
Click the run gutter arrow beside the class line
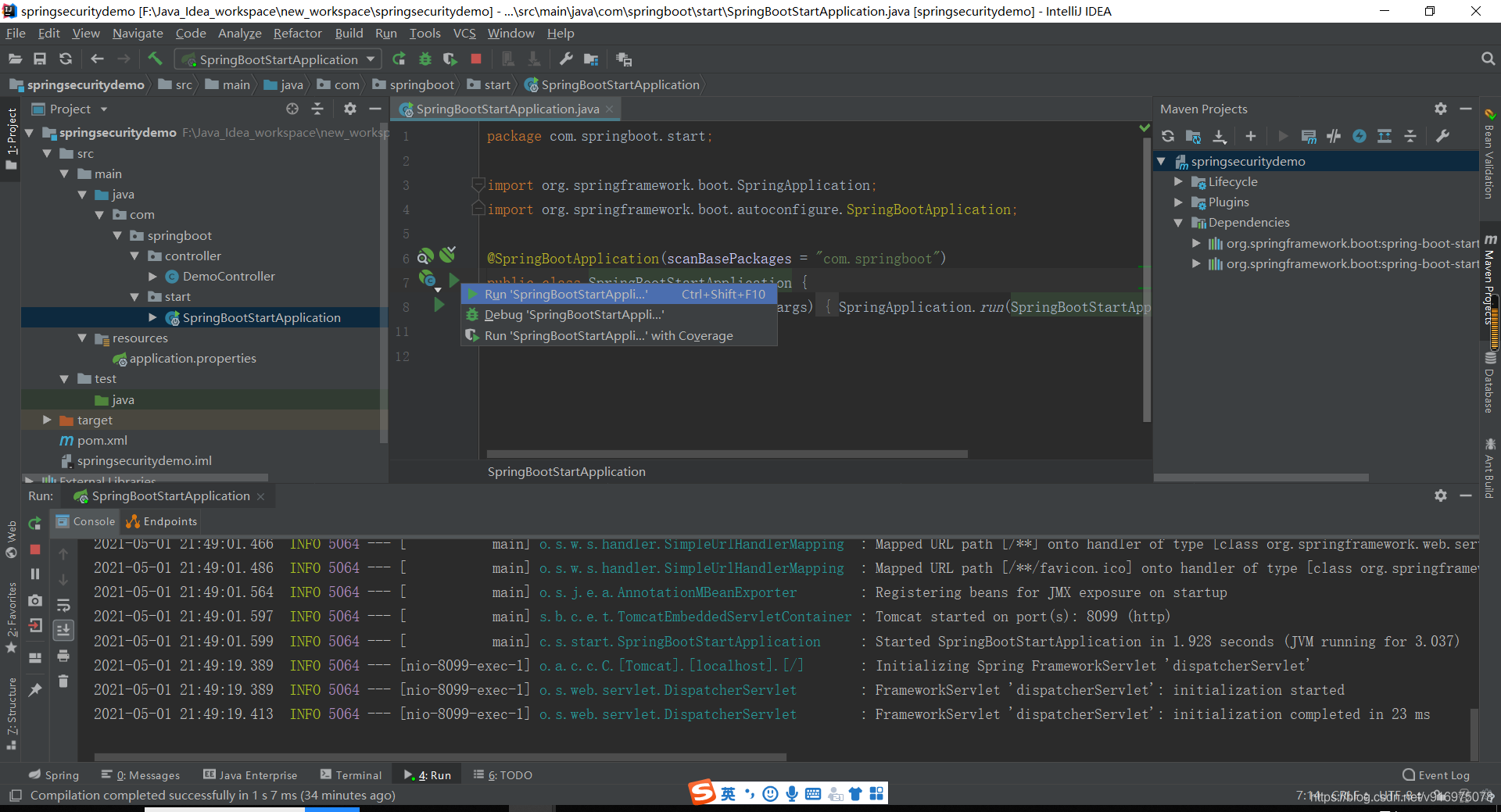click(453, 279)
